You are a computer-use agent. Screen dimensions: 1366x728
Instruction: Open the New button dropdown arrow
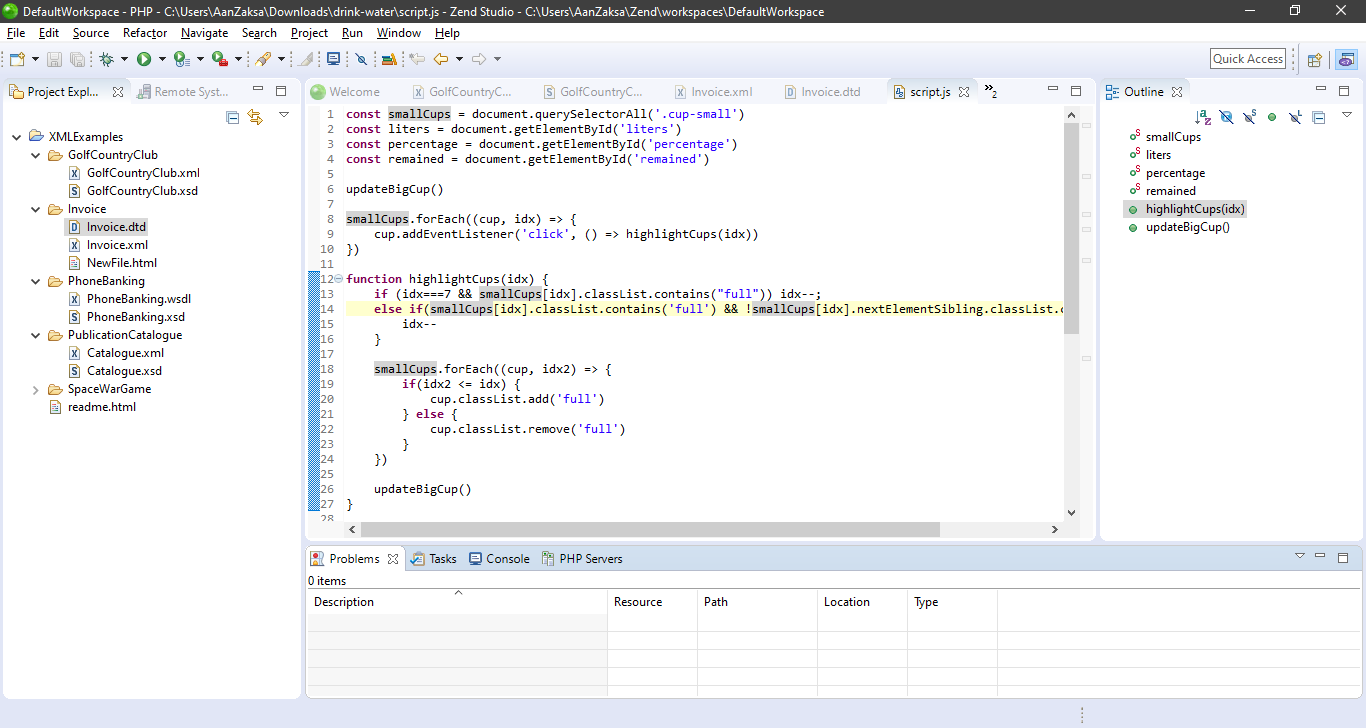click(35, 60)
